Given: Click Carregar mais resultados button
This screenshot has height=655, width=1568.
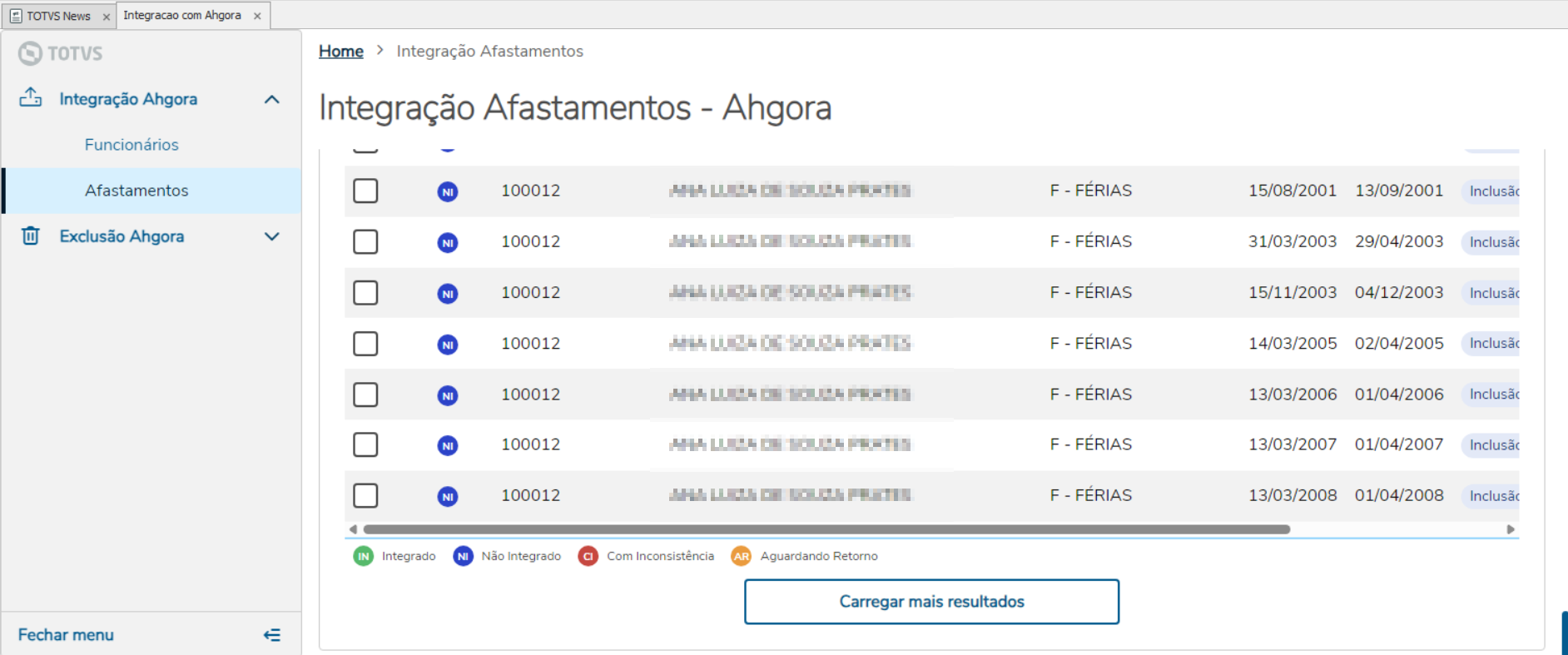Looking at the screenshot, I should pos(931,602).
